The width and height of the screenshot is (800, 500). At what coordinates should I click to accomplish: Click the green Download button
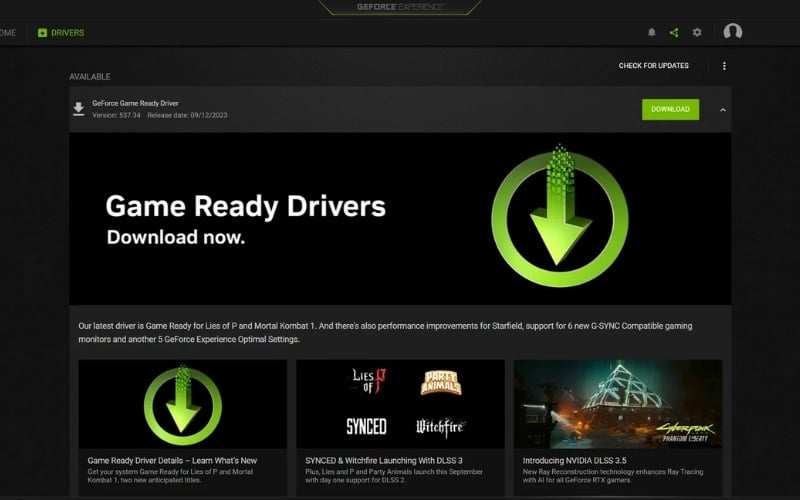coord(670,109)
